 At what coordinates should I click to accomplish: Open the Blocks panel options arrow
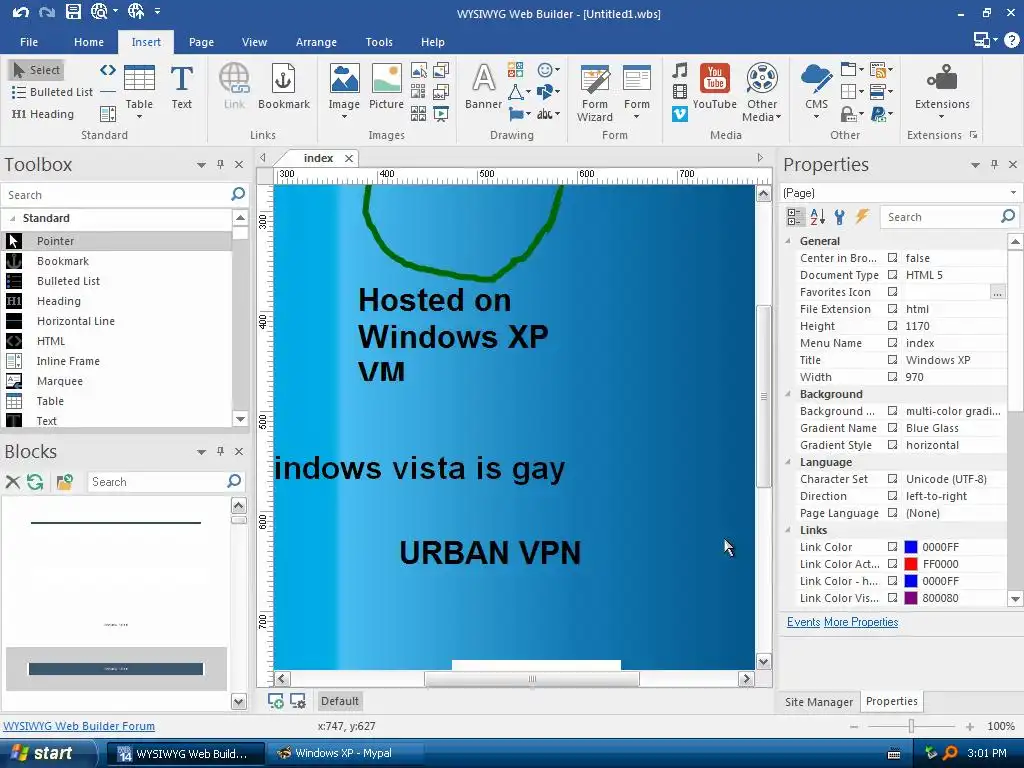click(x=201, y=452)
